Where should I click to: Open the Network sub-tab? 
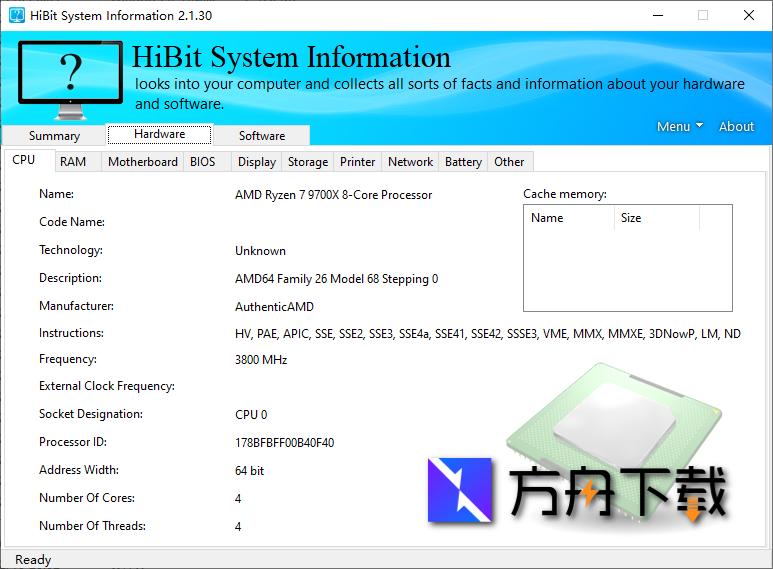[410, 162]
